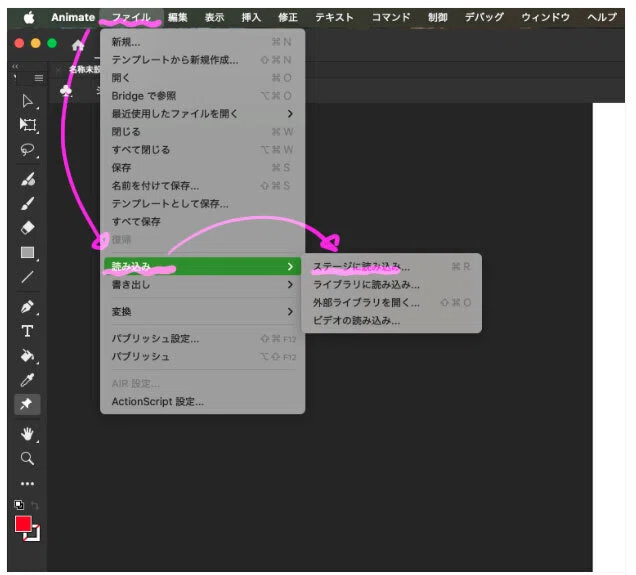This screenshot has height=575, width=636.
Task: Choose ビデオの読み込み... in submenu
Action: (x=391, y=321)
